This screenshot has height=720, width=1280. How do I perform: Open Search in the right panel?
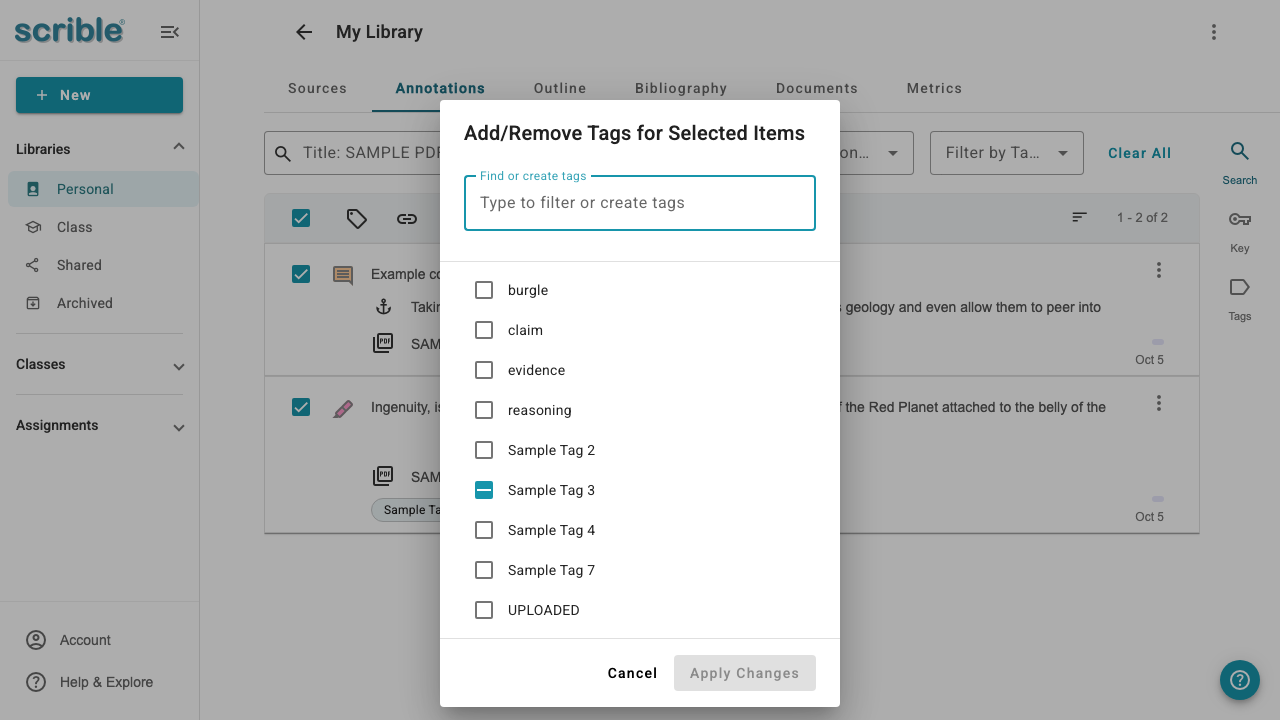[x=1239, y=163]
